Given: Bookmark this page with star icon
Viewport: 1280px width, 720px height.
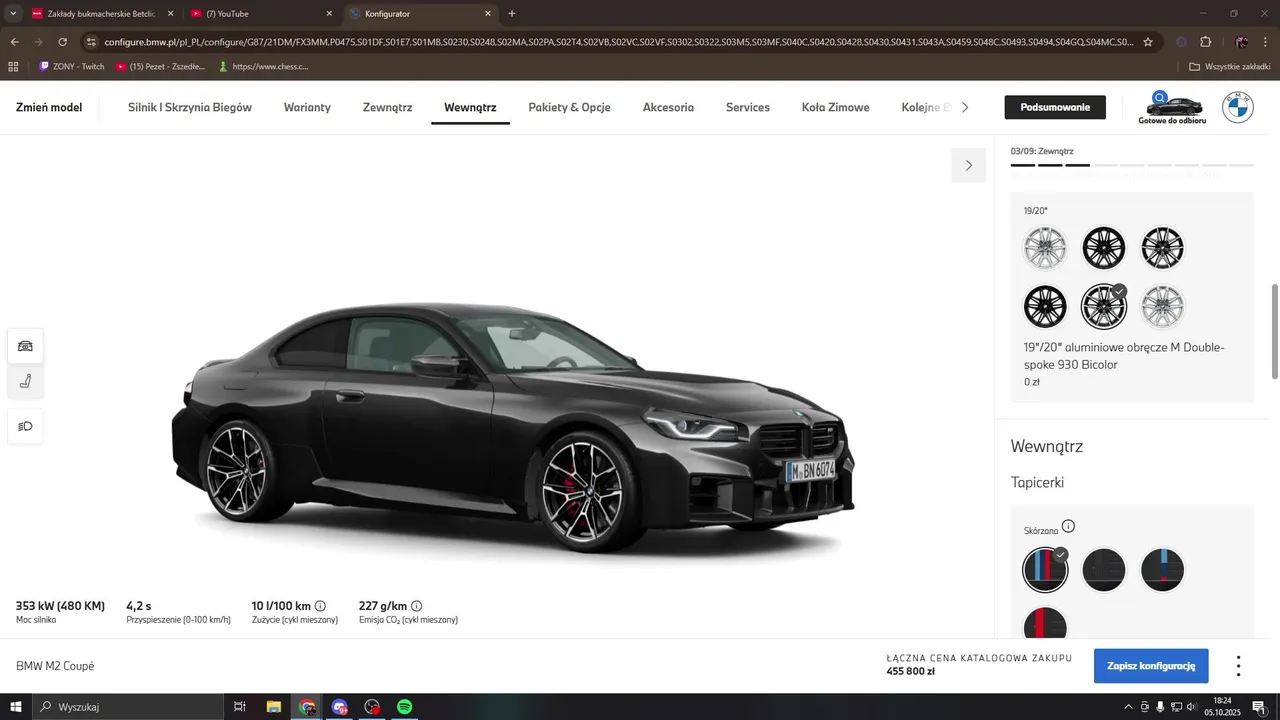Looking at the screenshot, I should tap(1148, 42).
